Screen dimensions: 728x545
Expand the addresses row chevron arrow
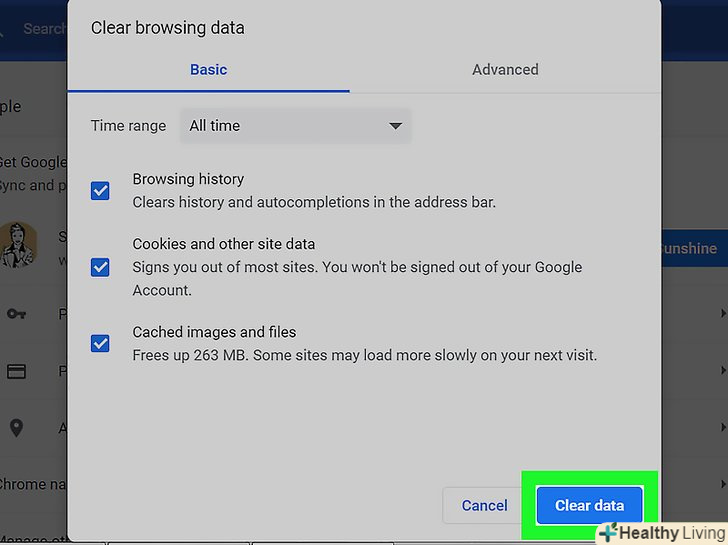click(722, 428)
